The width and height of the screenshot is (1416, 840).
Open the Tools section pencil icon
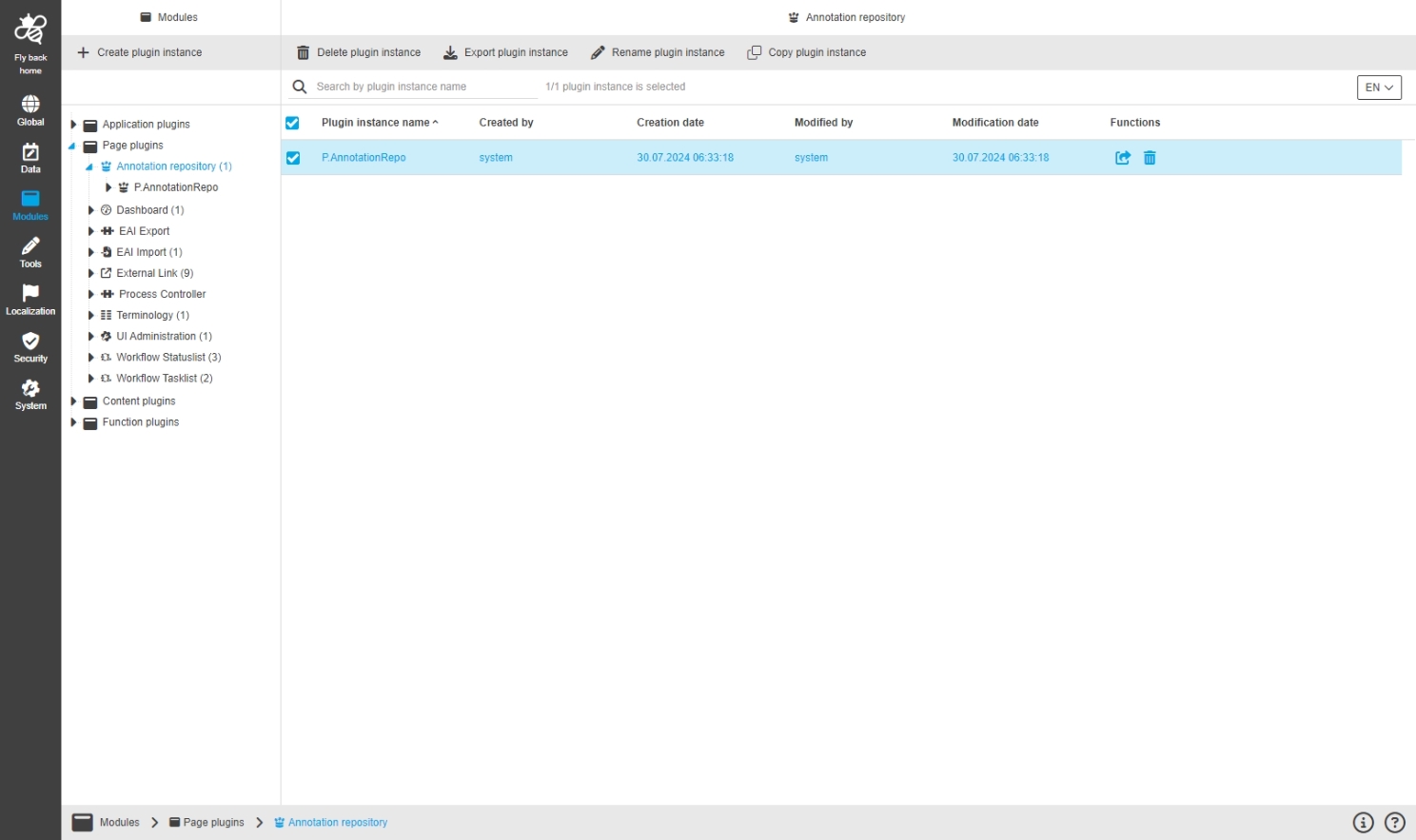click(x=30, y=246)
